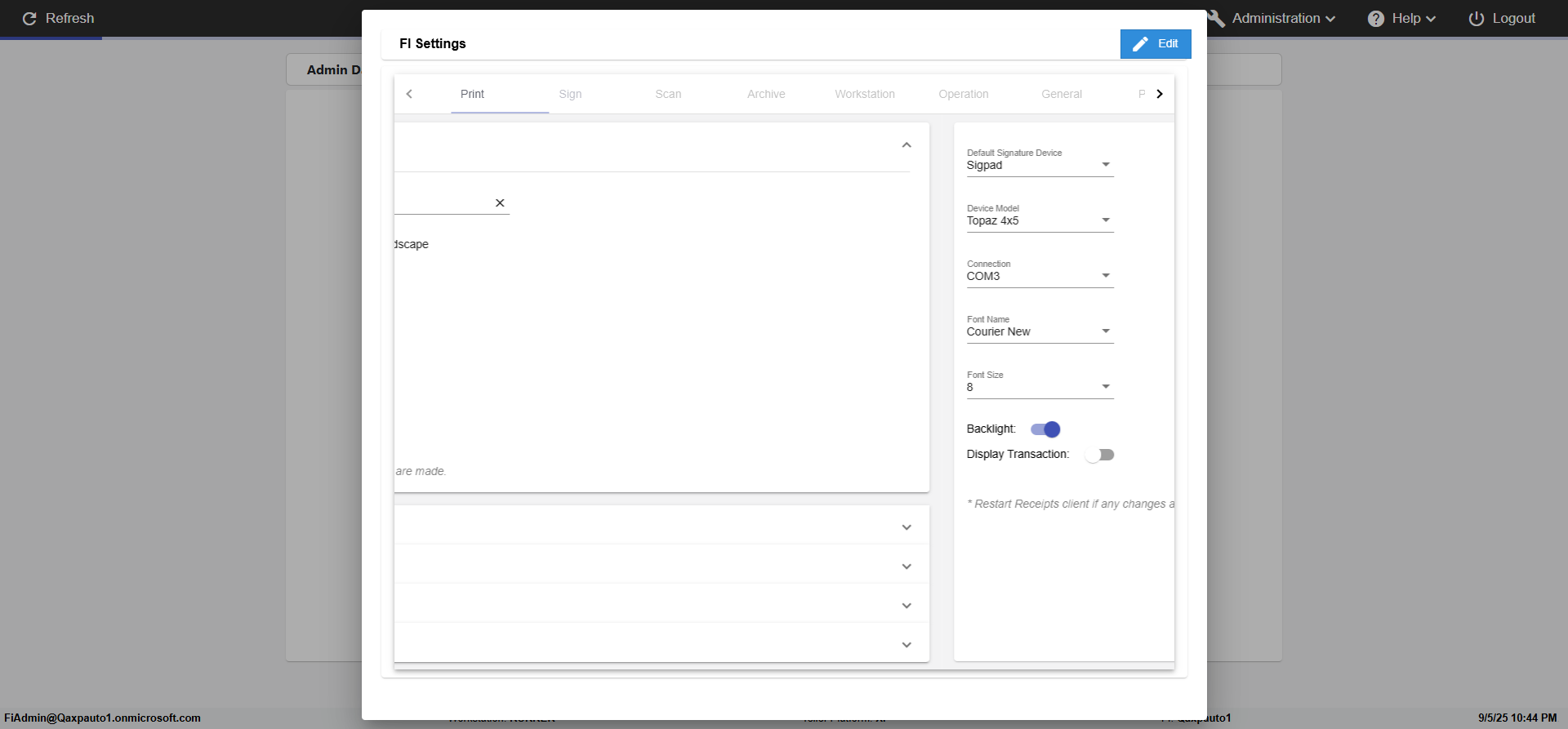Open the Archive tab
The image size is (1568, 729).
[766, 94]
